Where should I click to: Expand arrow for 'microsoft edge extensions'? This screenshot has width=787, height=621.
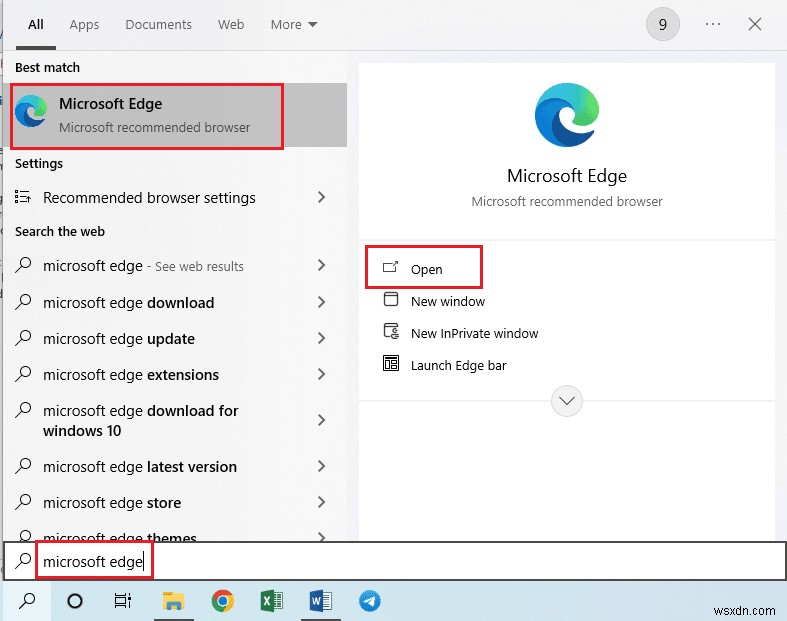(x=321, y=374)
